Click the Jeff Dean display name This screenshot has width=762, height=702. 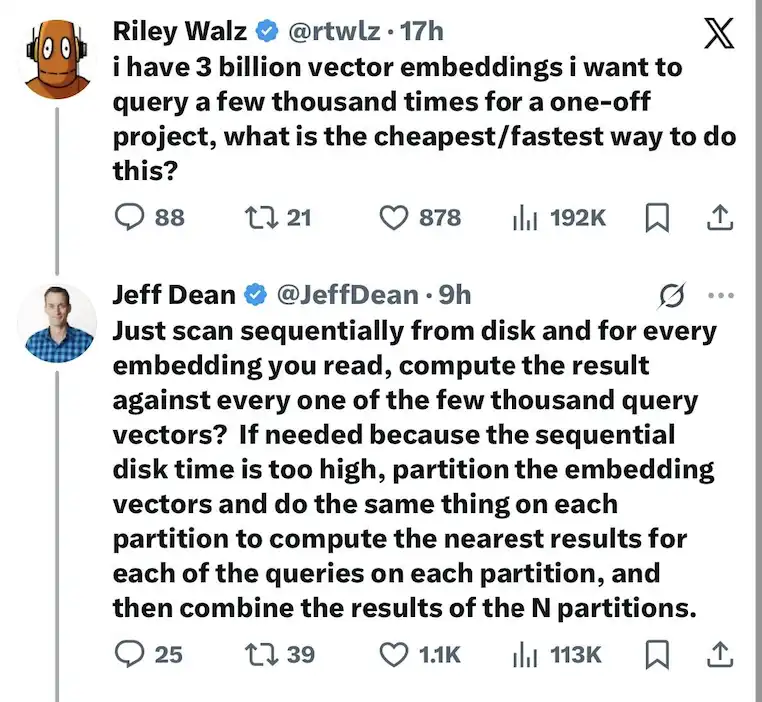pos(174,294)
